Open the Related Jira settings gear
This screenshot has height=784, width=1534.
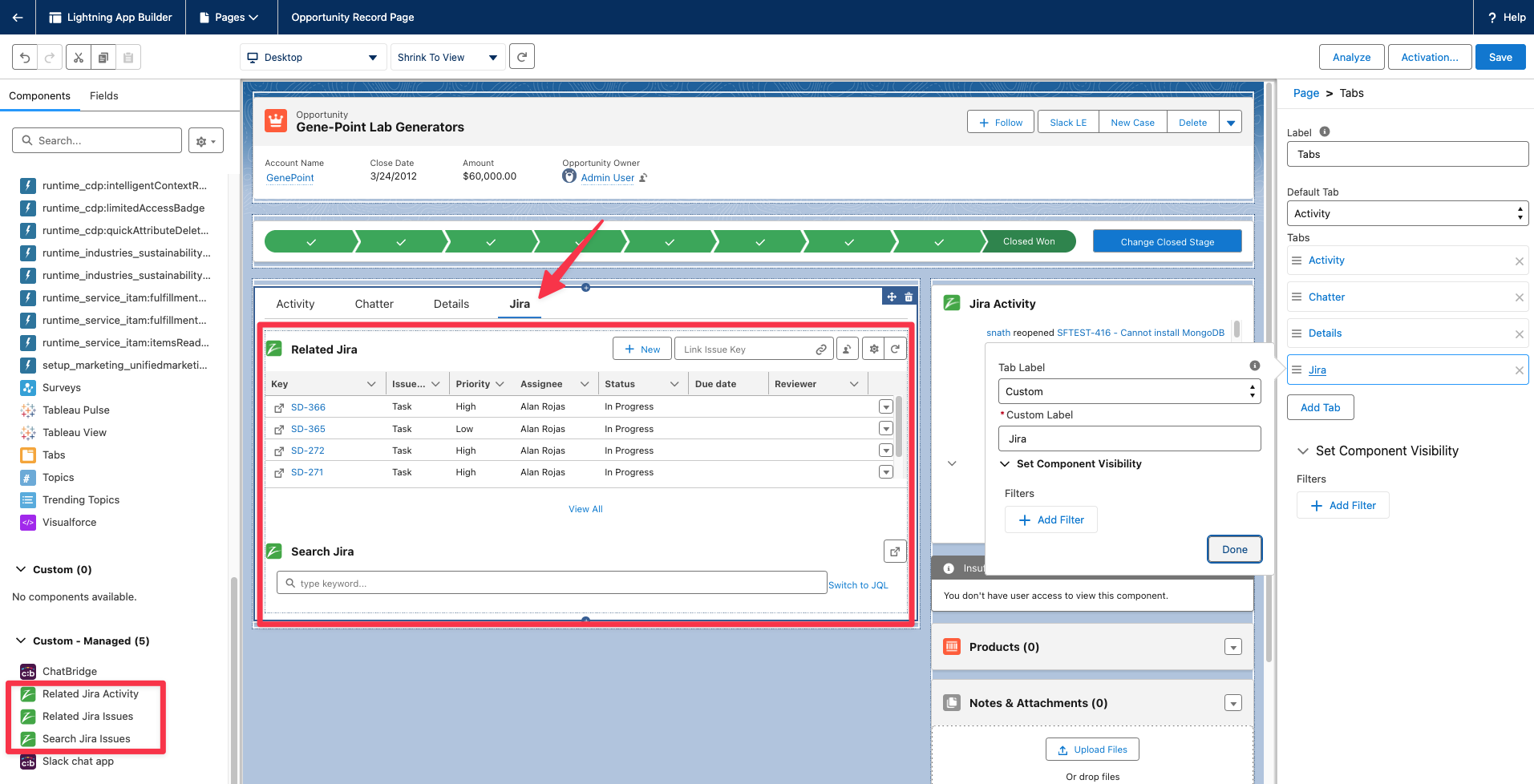pos(874,350)
